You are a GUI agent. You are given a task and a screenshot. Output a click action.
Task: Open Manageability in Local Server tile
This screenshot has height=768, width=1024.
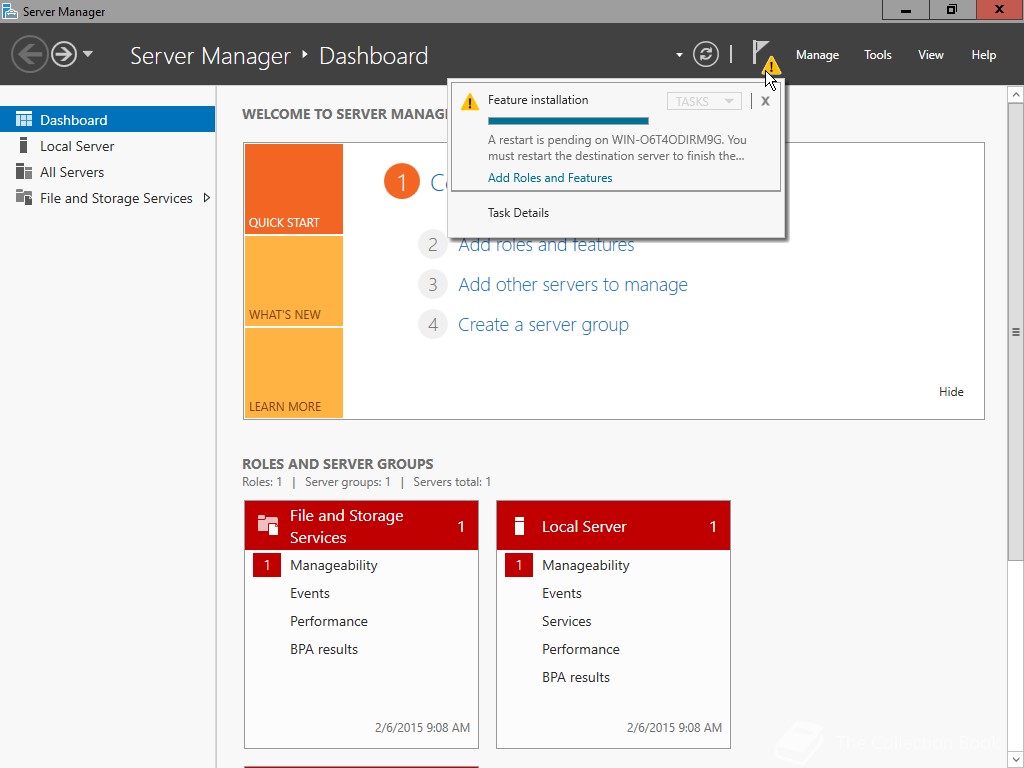586,566
